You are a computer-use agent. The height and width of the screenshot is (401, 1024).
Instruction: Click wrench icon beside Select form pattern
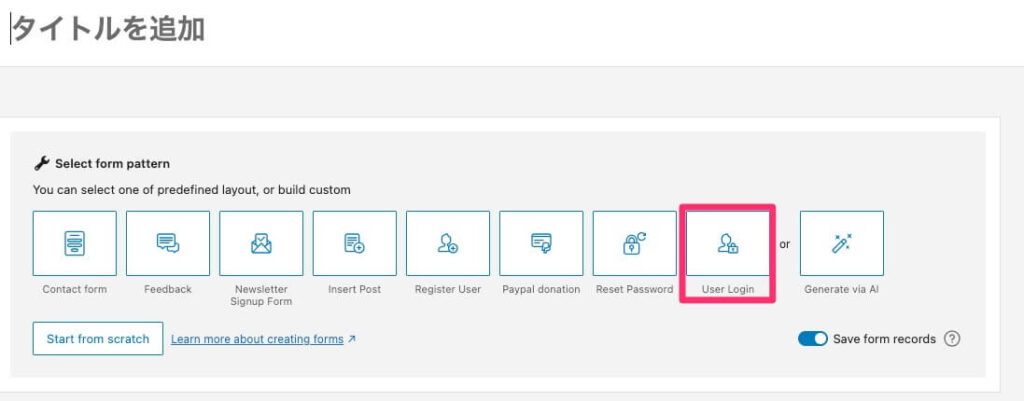point(41,163)
